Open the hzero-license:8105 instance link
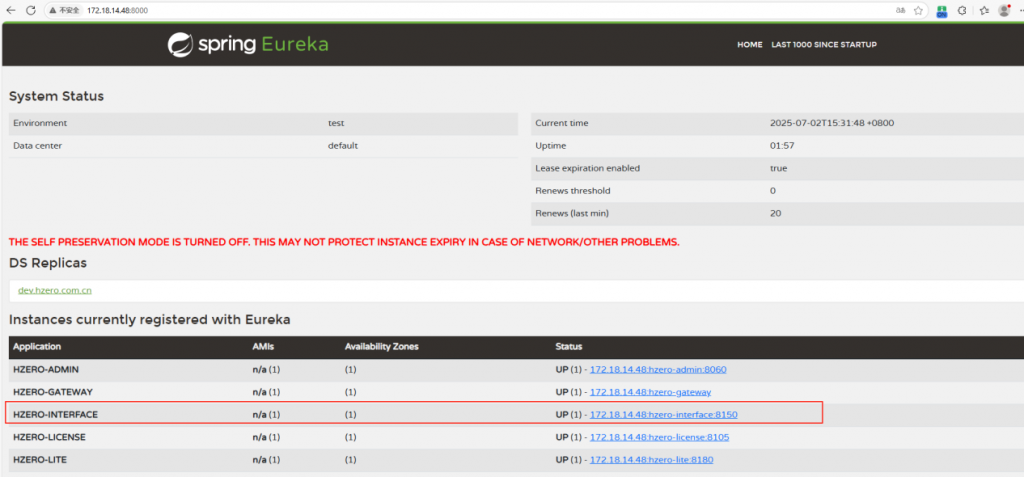1024x477 pixels. coord(659,437)
